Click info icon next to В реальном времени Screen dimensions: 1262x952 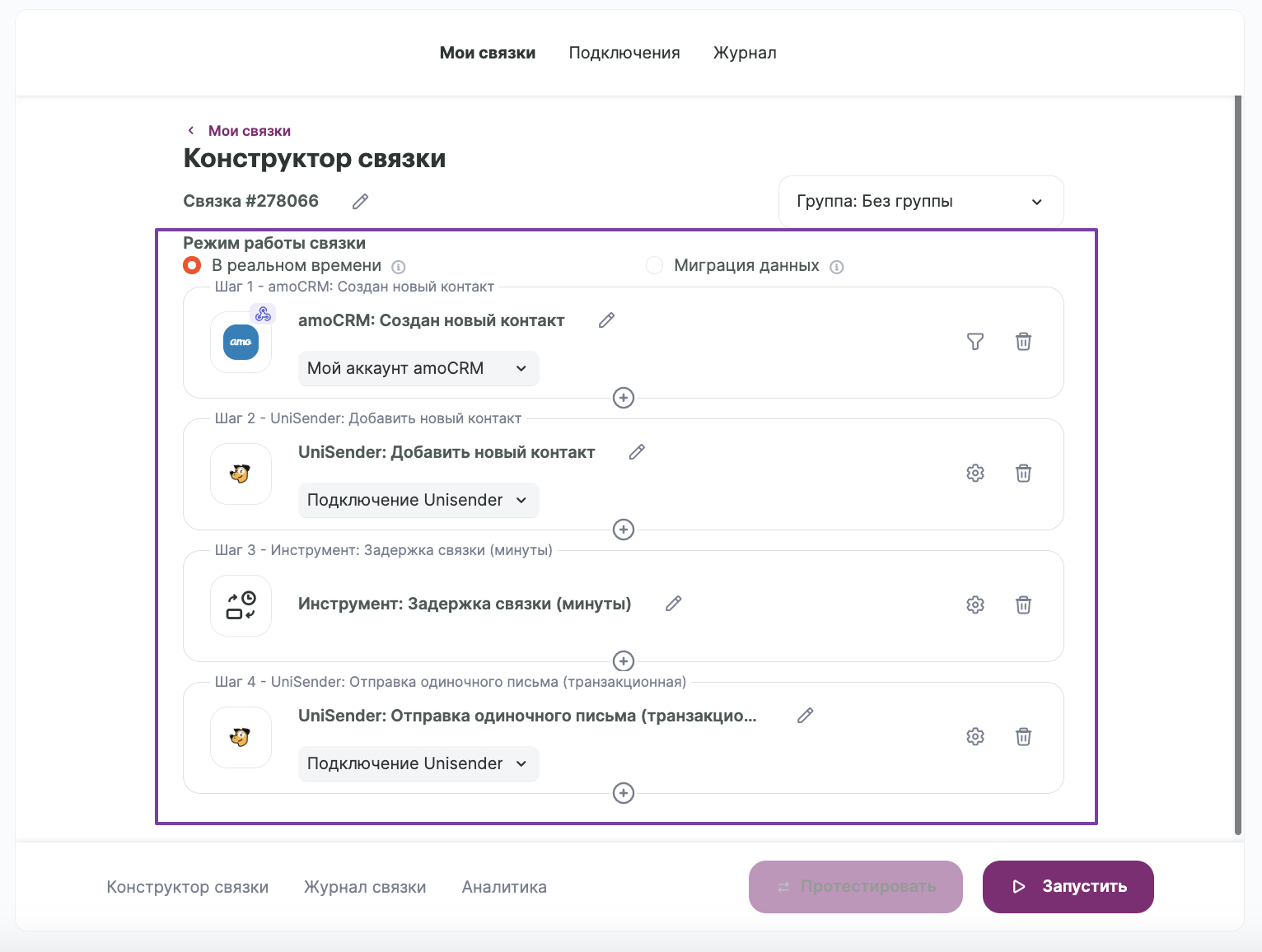[x=399, y=267]
